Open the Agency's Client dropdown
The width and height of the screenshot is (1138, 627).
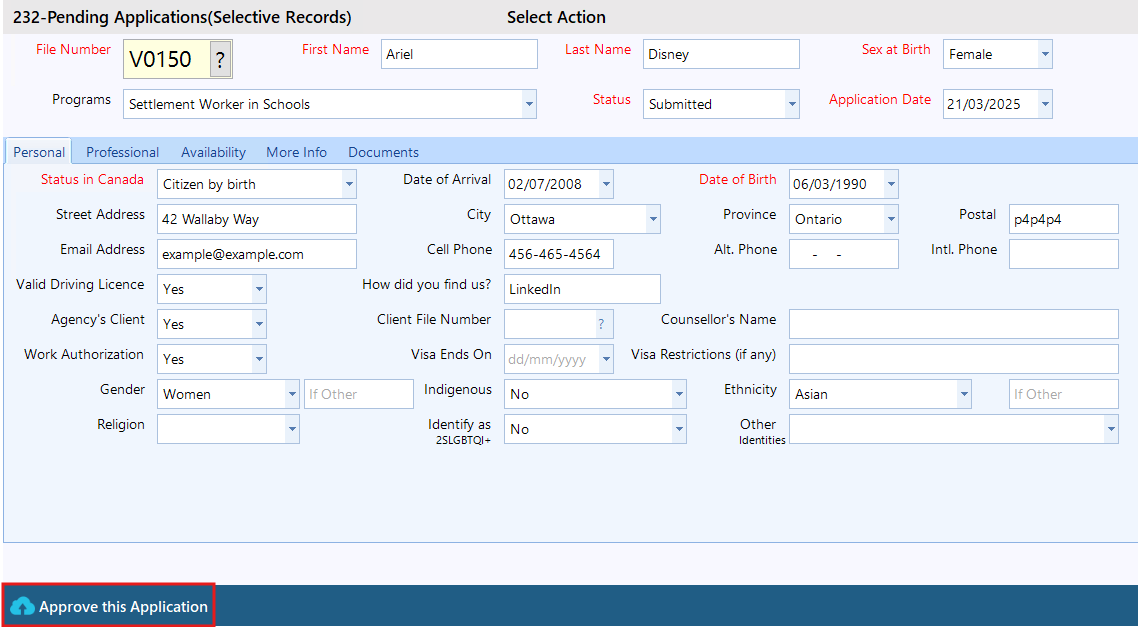[259, 324]
